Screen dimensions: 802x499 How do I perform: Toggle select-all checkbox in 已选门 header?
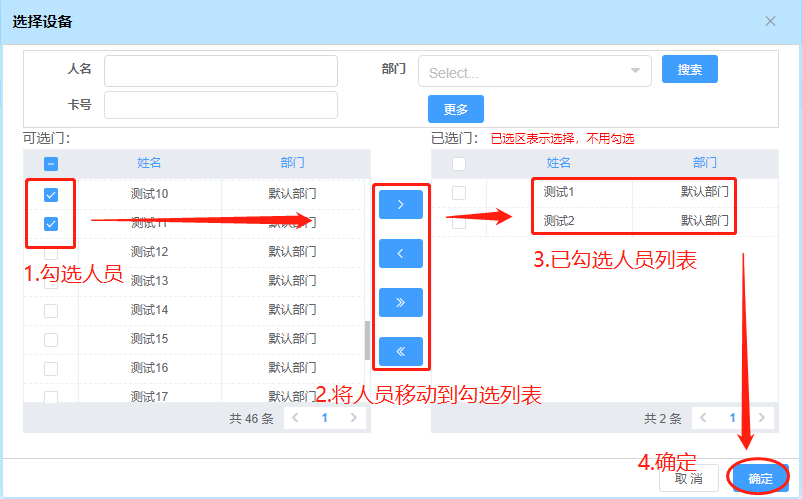[x=459, y=164]
